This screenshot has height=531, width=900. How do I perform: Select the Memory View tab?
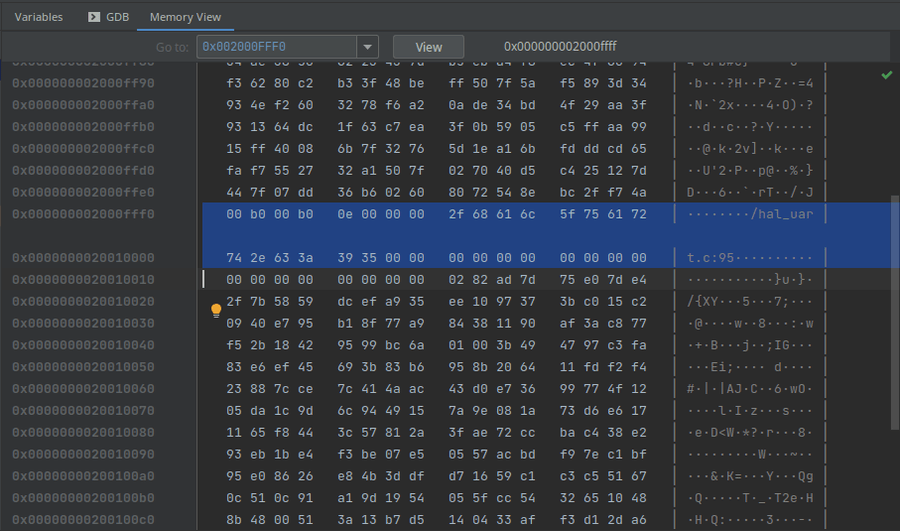(x=185, y=17)
